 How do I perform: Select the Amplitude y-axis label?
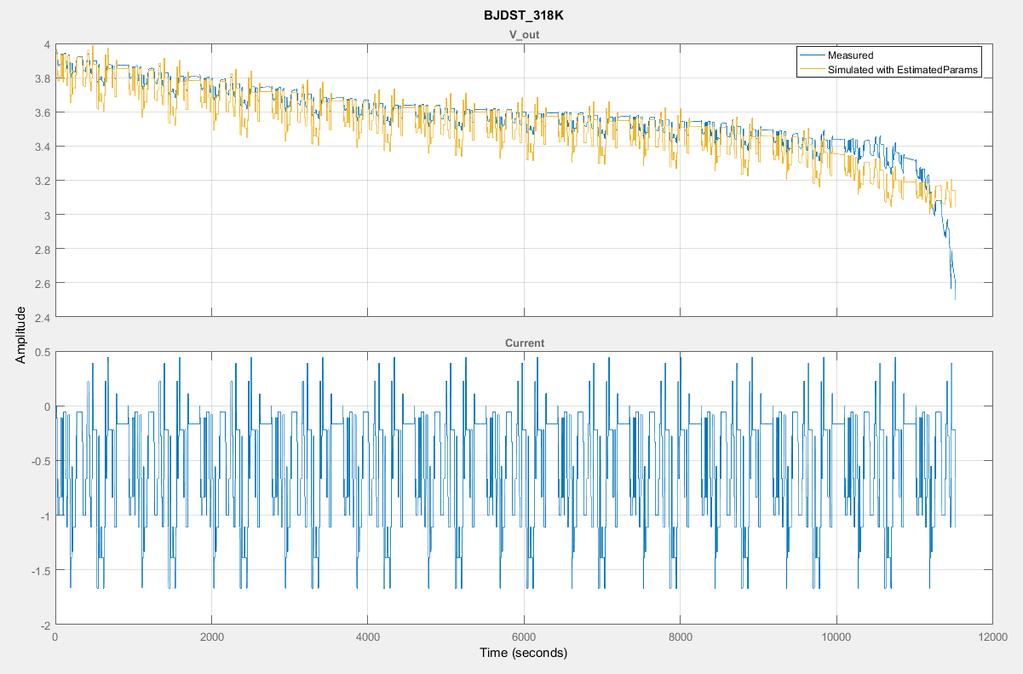[21, 335]
